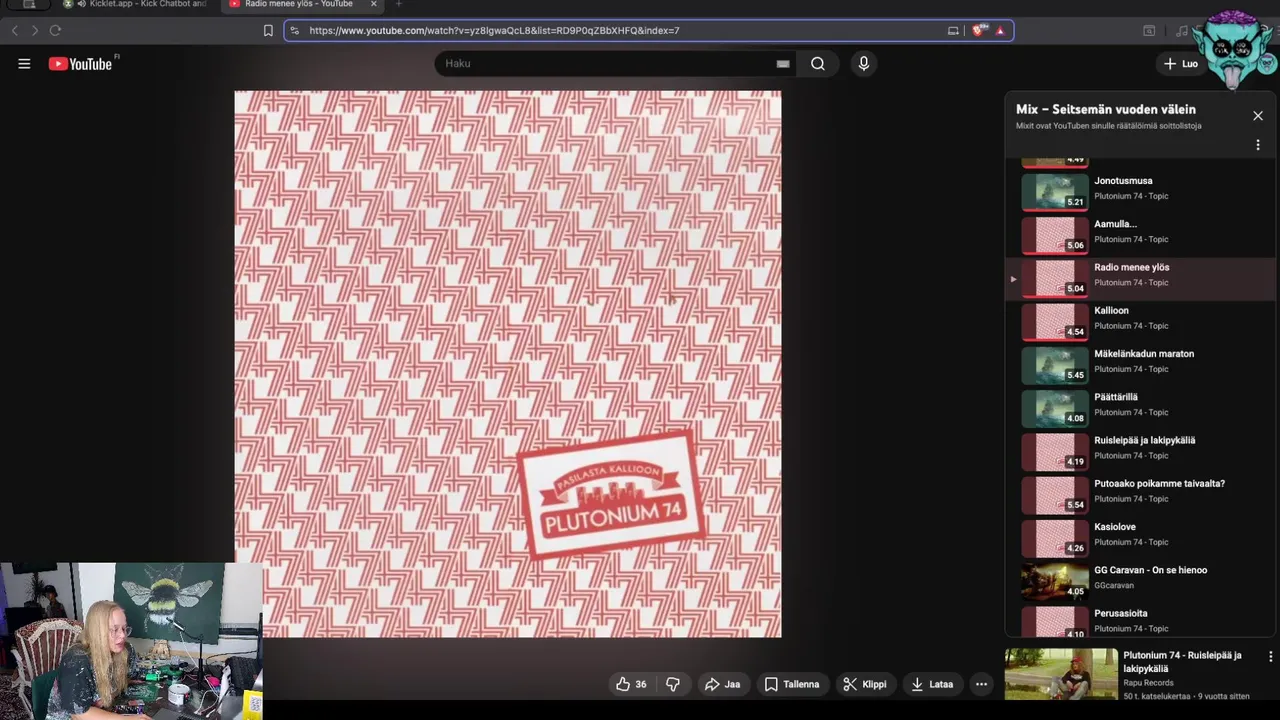
Task: Click the Jonotusmusa thumbnail showing 5.21
Action: (1055, 192)
